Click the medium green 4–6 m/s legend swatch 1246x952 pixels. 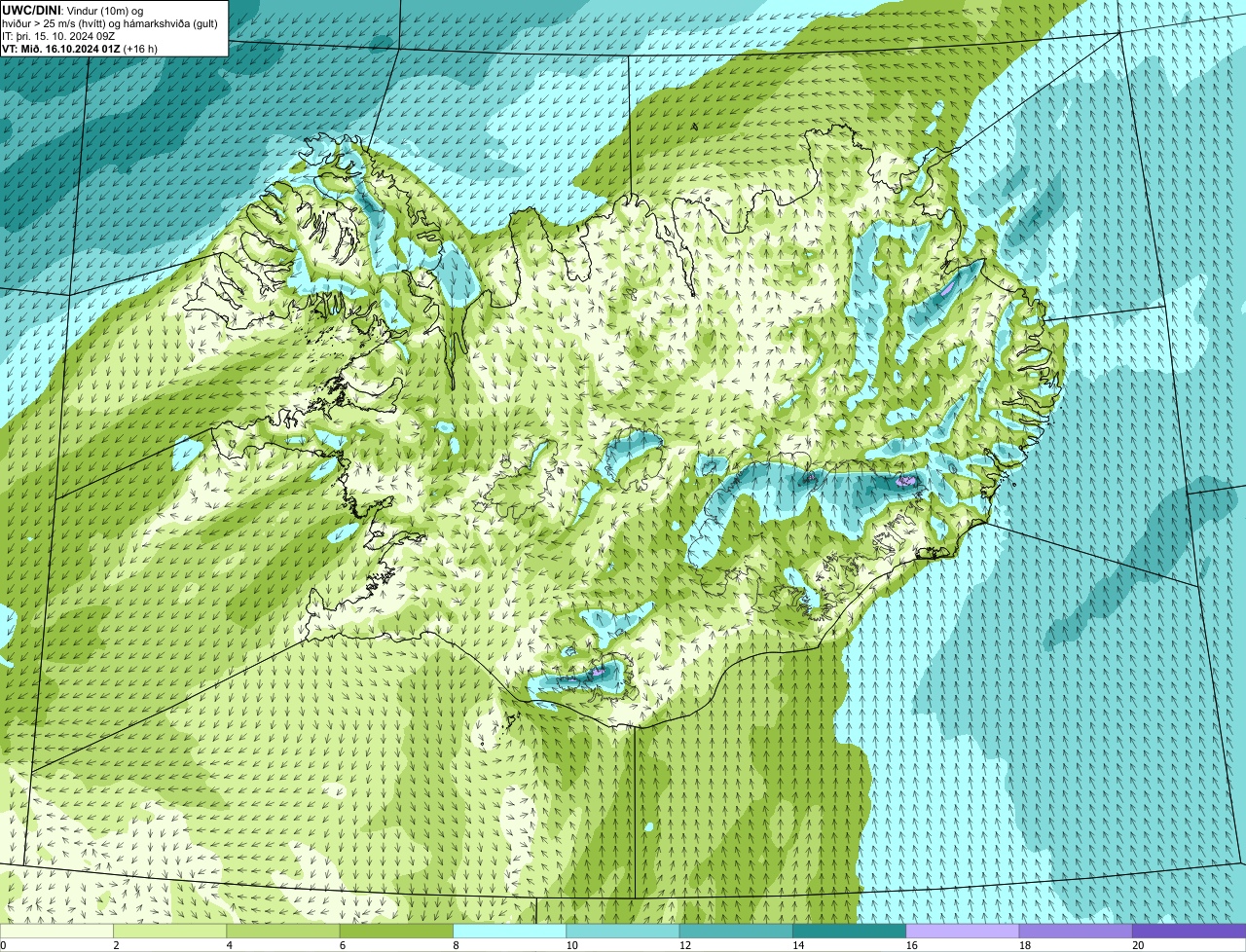(283, 931)
